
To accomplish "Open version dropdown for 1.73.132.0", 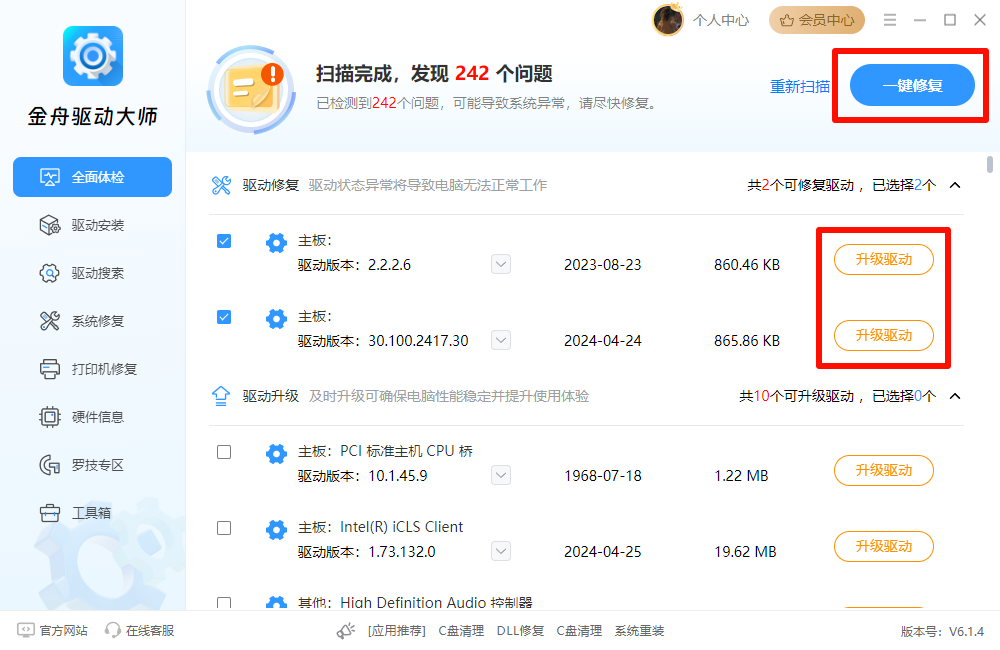I will tap(501, 551).
